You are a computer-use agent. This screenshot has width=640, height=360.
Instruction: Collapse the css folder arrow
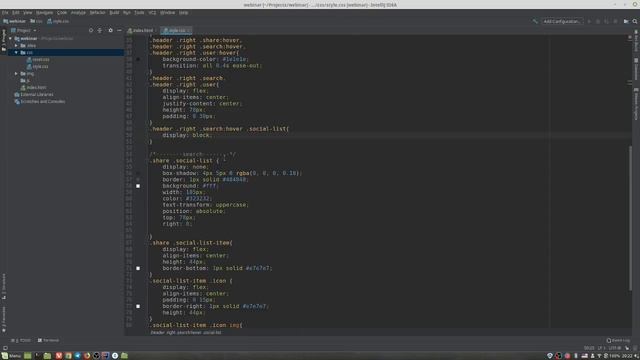tap(16, 53)
